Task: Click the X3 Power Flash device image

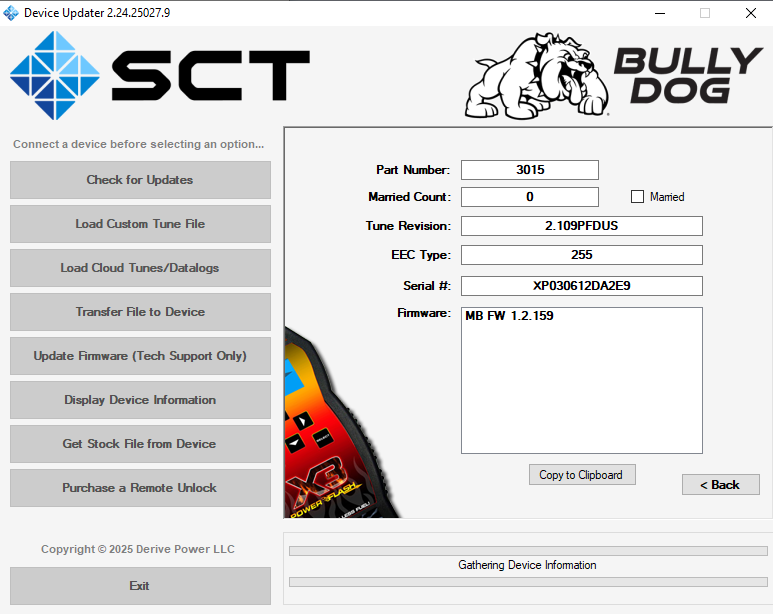Action: [335, 434]
